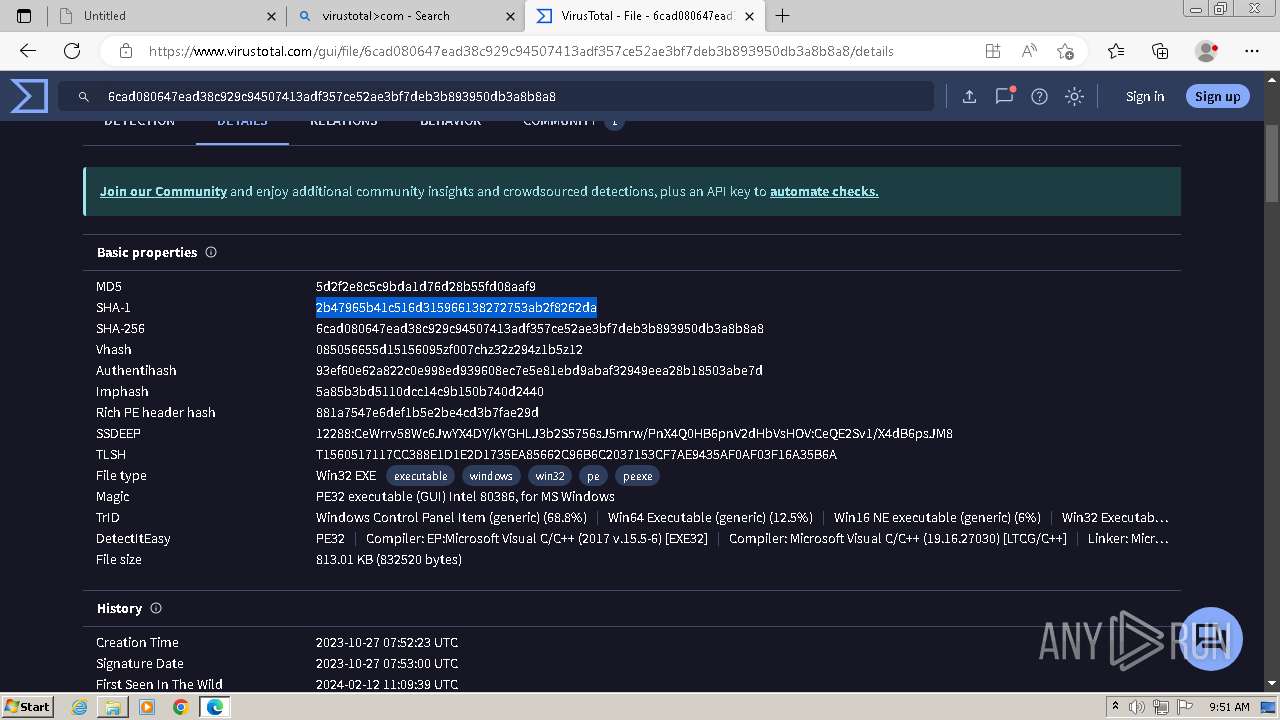The height and width of the screenshot is (720, 1280).
Task: Open the Collections icon
Action: coord(1160,51)
